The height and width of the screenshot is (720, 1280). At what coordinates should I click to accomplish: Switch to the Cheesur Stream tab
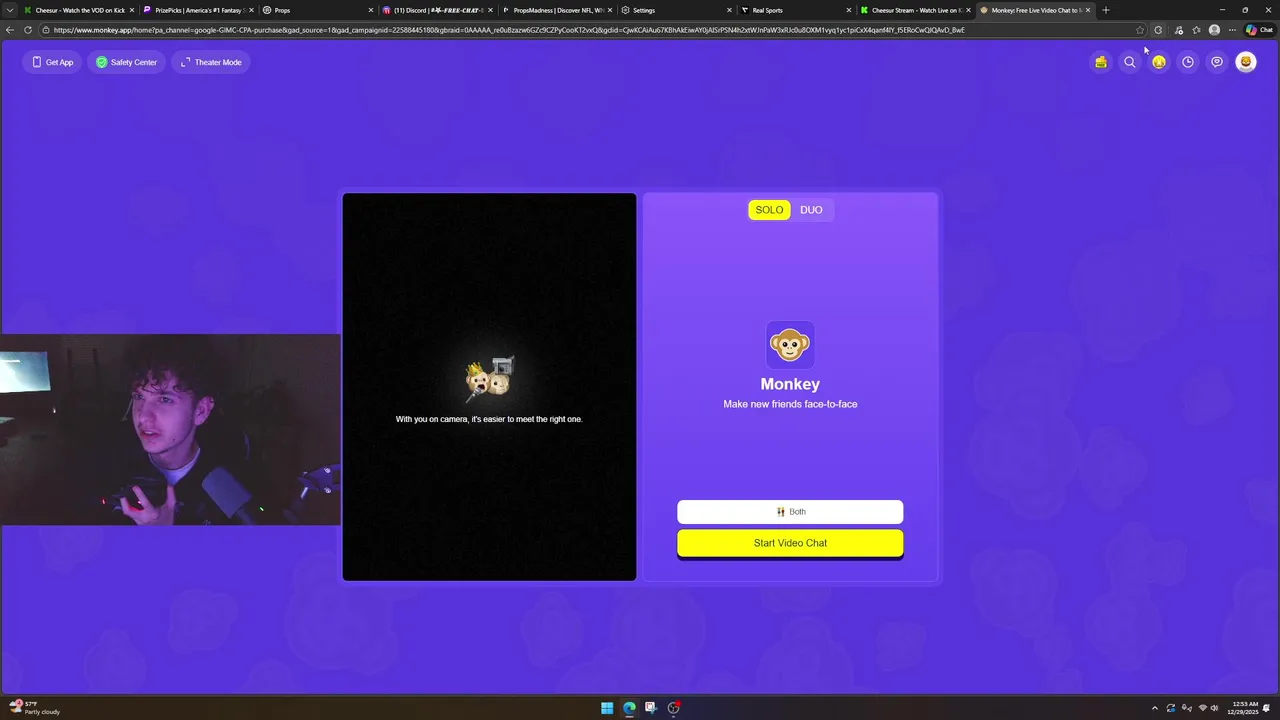[917, 10]
